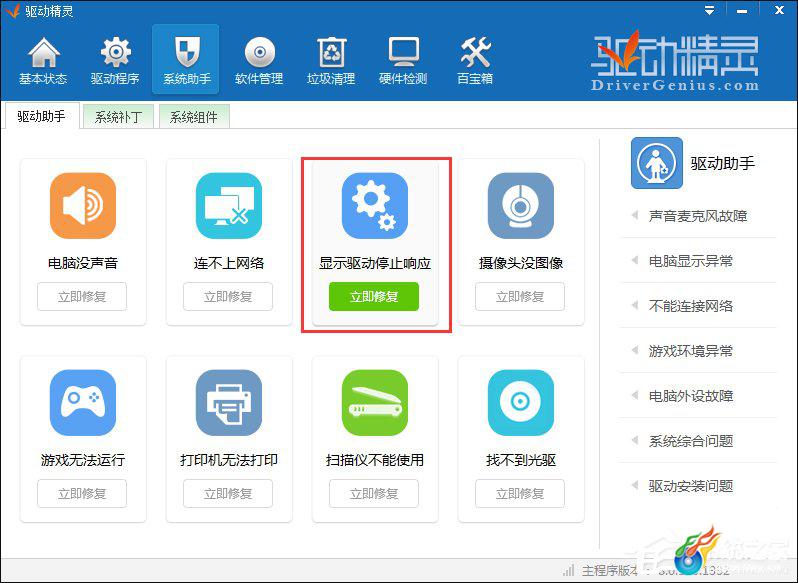
Task: Open the 声音麦克风故障 category text
Action: click(x=698, y=216)
